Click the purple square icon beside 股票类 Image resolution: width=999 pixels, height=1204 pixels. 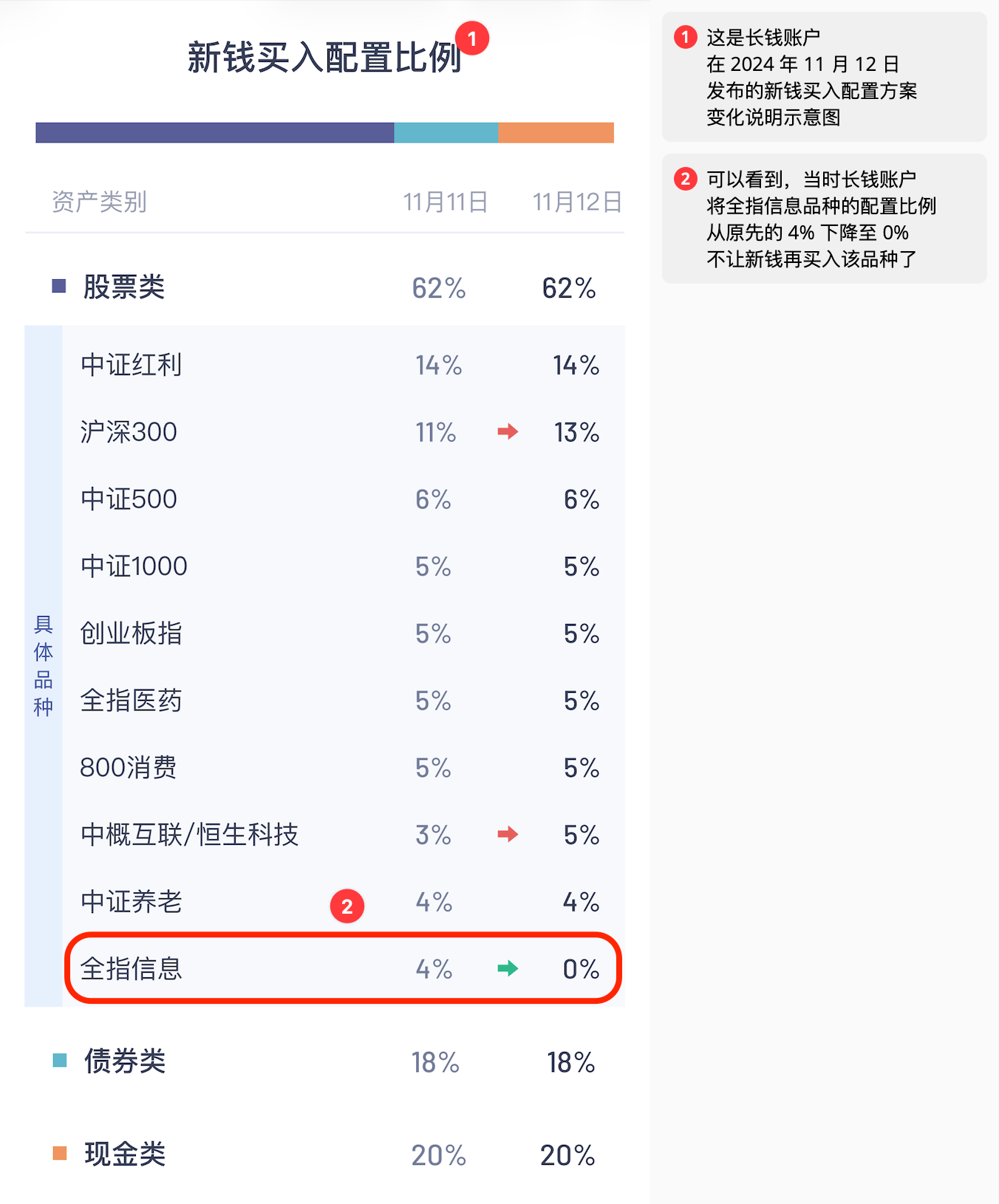coord(59,286)
